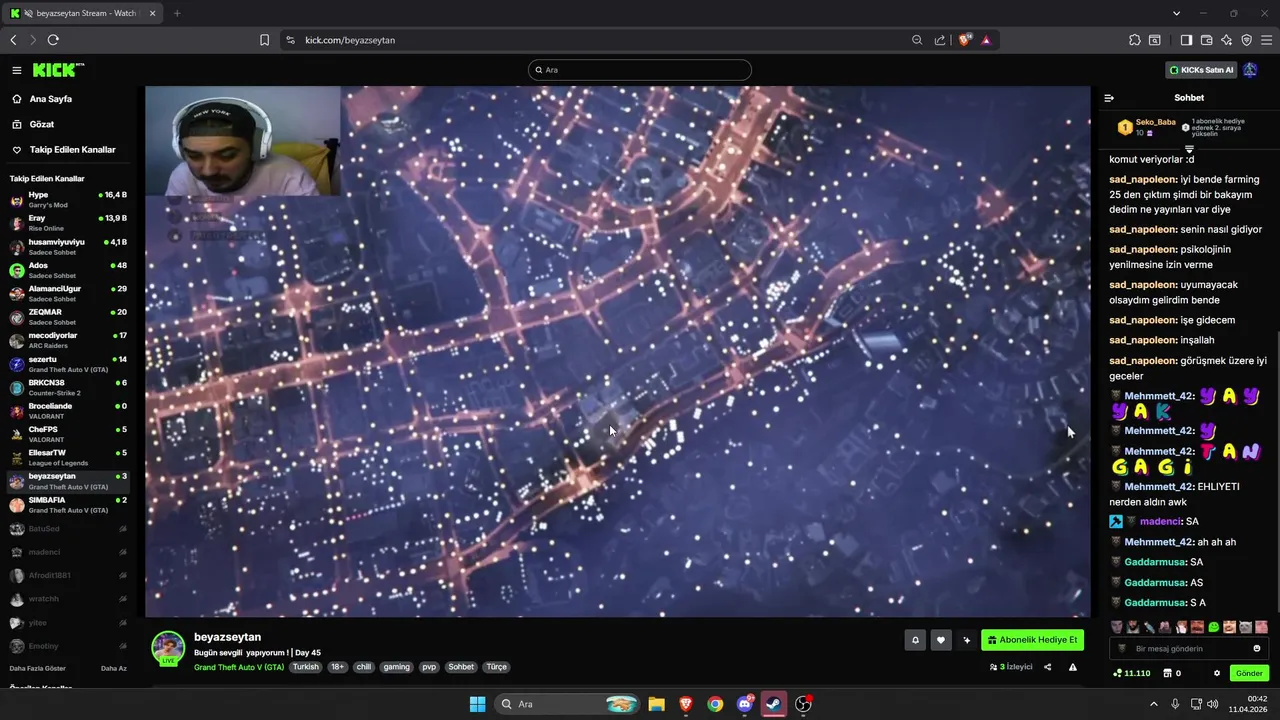The height and width of the screenshot is (720, 1280).
Task: Open the emoji picker in the chat box
Action: [1257, 648]
